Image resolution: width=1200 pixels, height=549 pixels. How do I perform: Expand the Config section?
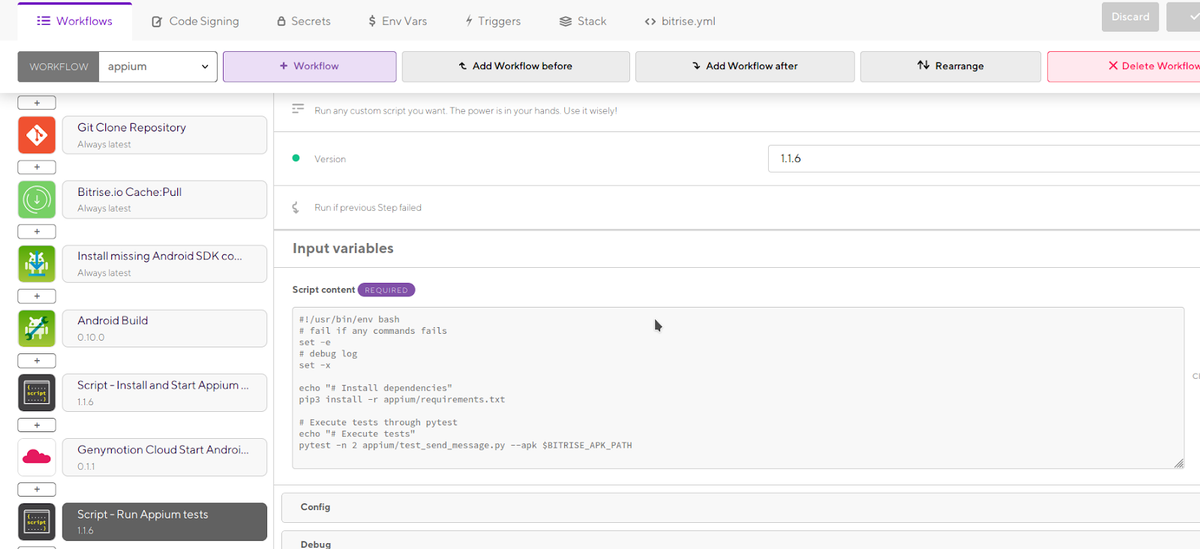tap(741, 507)
